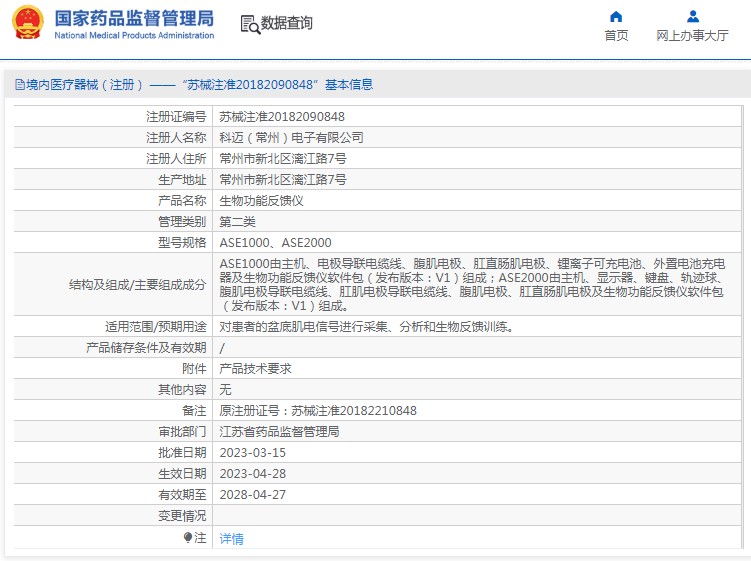Click the approval date 2023-03-15 value
The image size is (751, 561).
point(252,453)
